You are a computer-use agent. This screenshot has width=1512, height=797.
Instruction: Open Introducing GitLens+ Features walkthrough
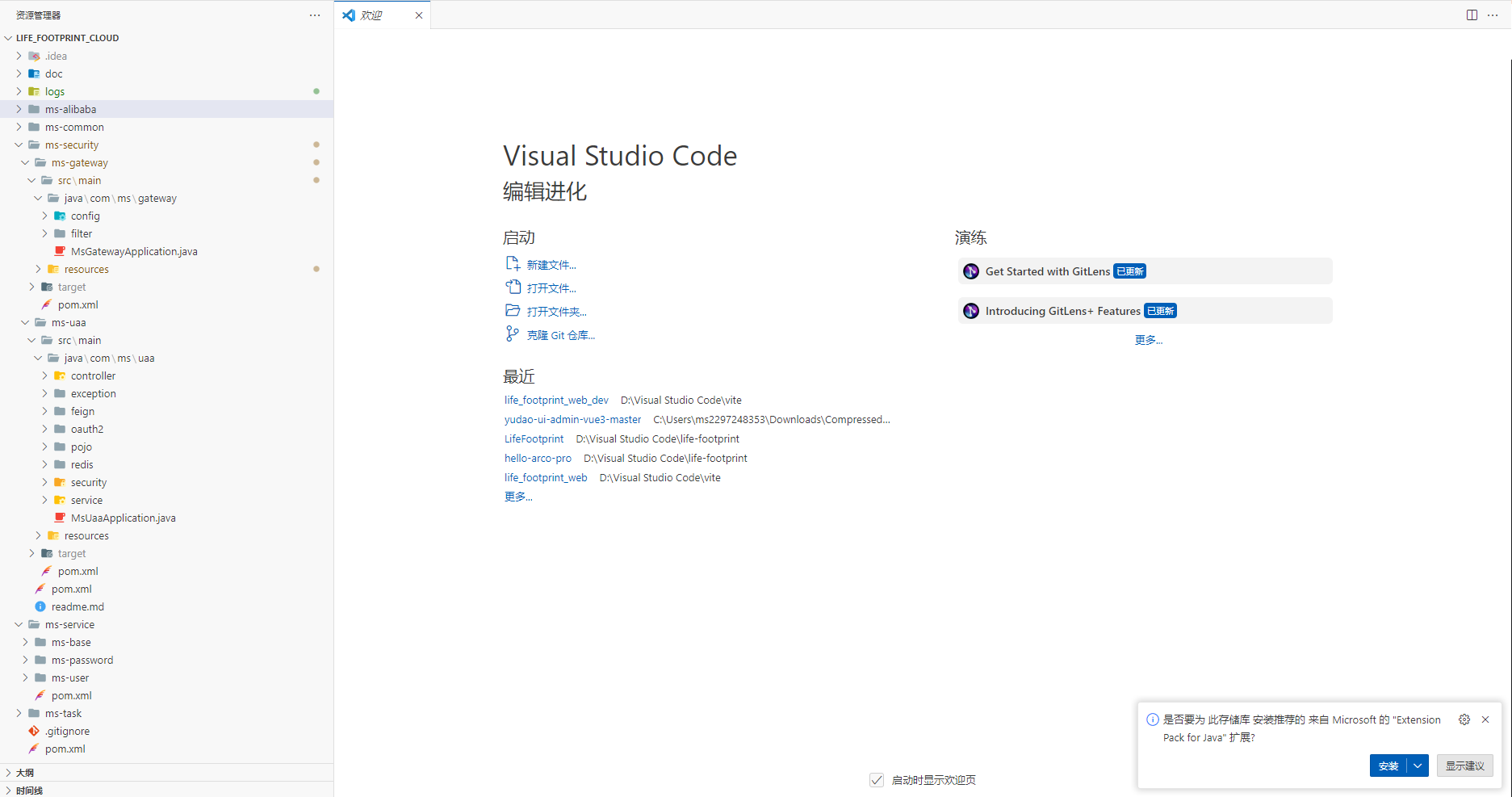[x=1145, y=311]
